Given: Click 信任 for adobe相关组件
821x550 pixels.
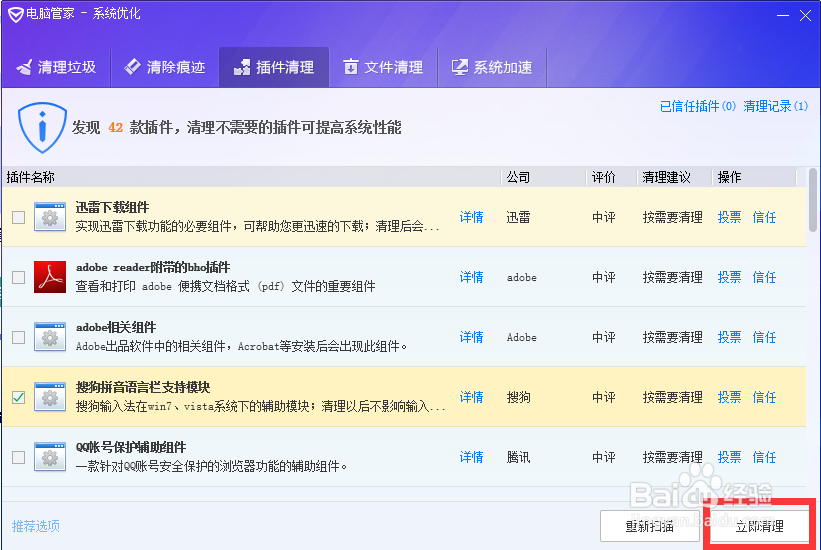Looking at the screenshot, I should (764, 337).
